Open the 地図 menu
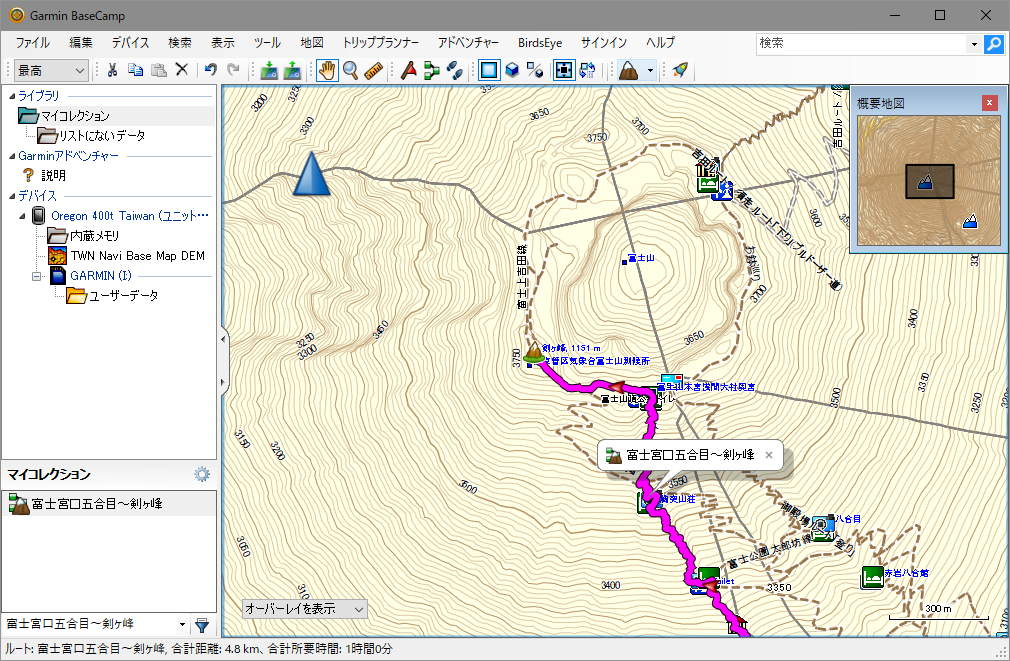Screen dimensions: 1010x661 312,43
